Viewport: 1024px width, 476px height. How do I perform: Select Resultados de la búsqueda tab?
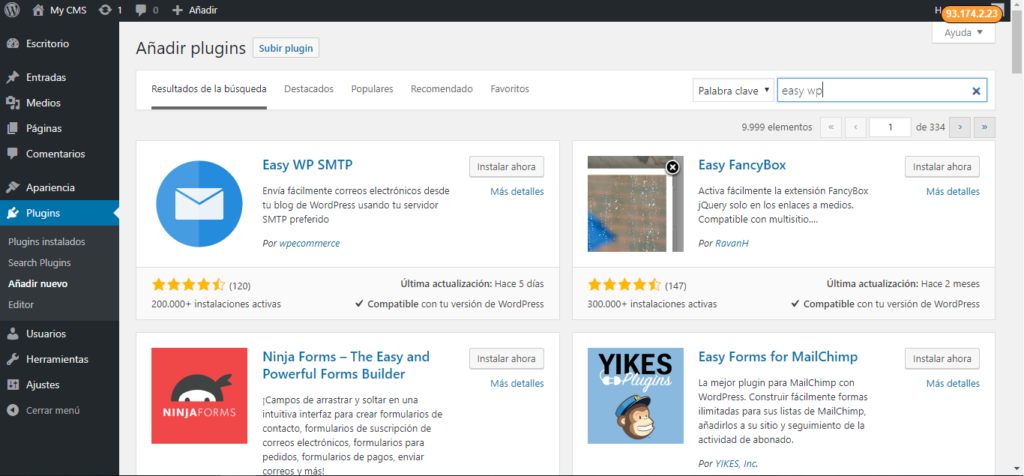[x=209, y=89]
